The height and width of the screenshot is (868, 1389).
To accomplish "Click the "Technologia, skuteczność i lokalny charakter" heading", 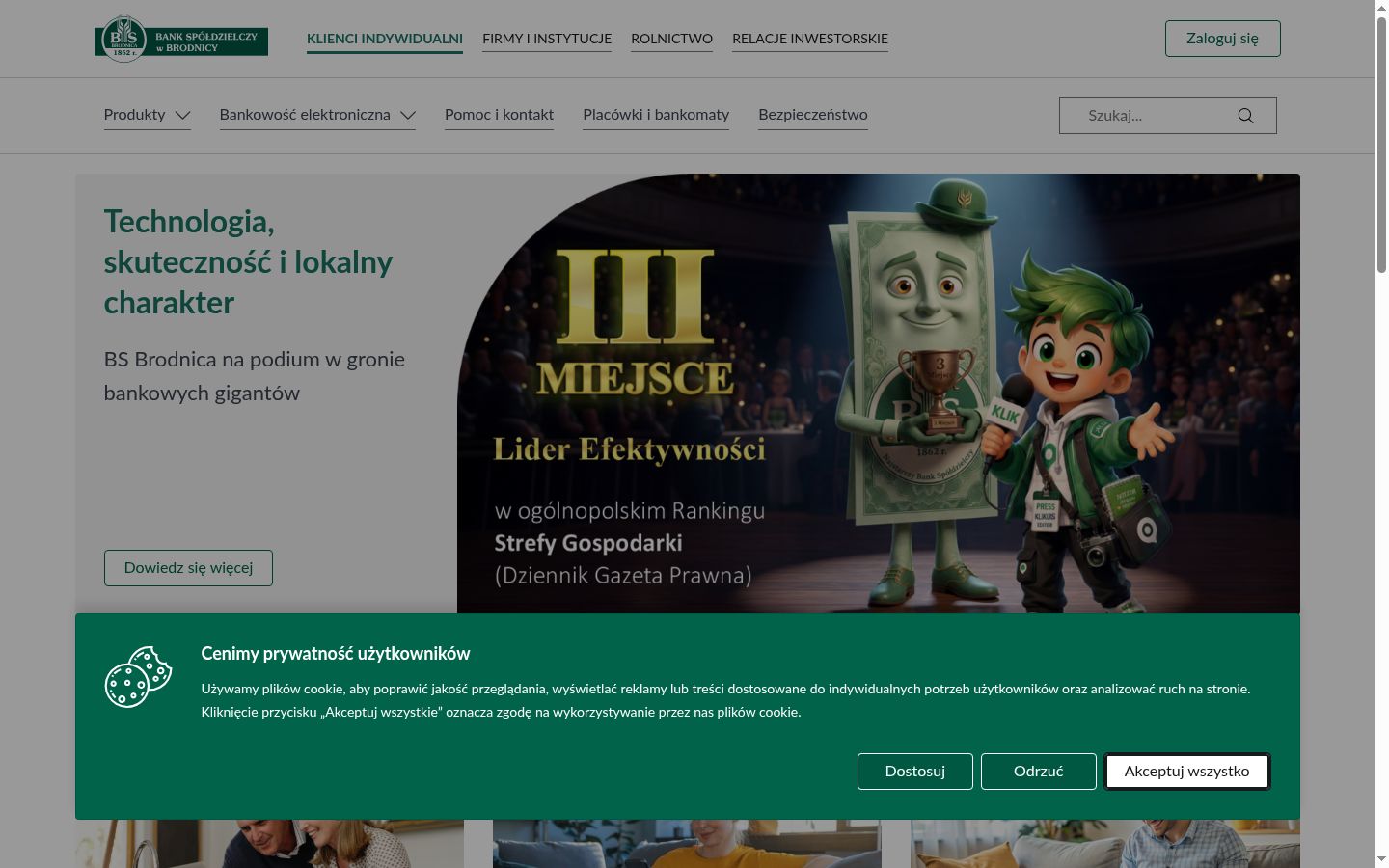I will pyautogui.click(x=248, y=262).
